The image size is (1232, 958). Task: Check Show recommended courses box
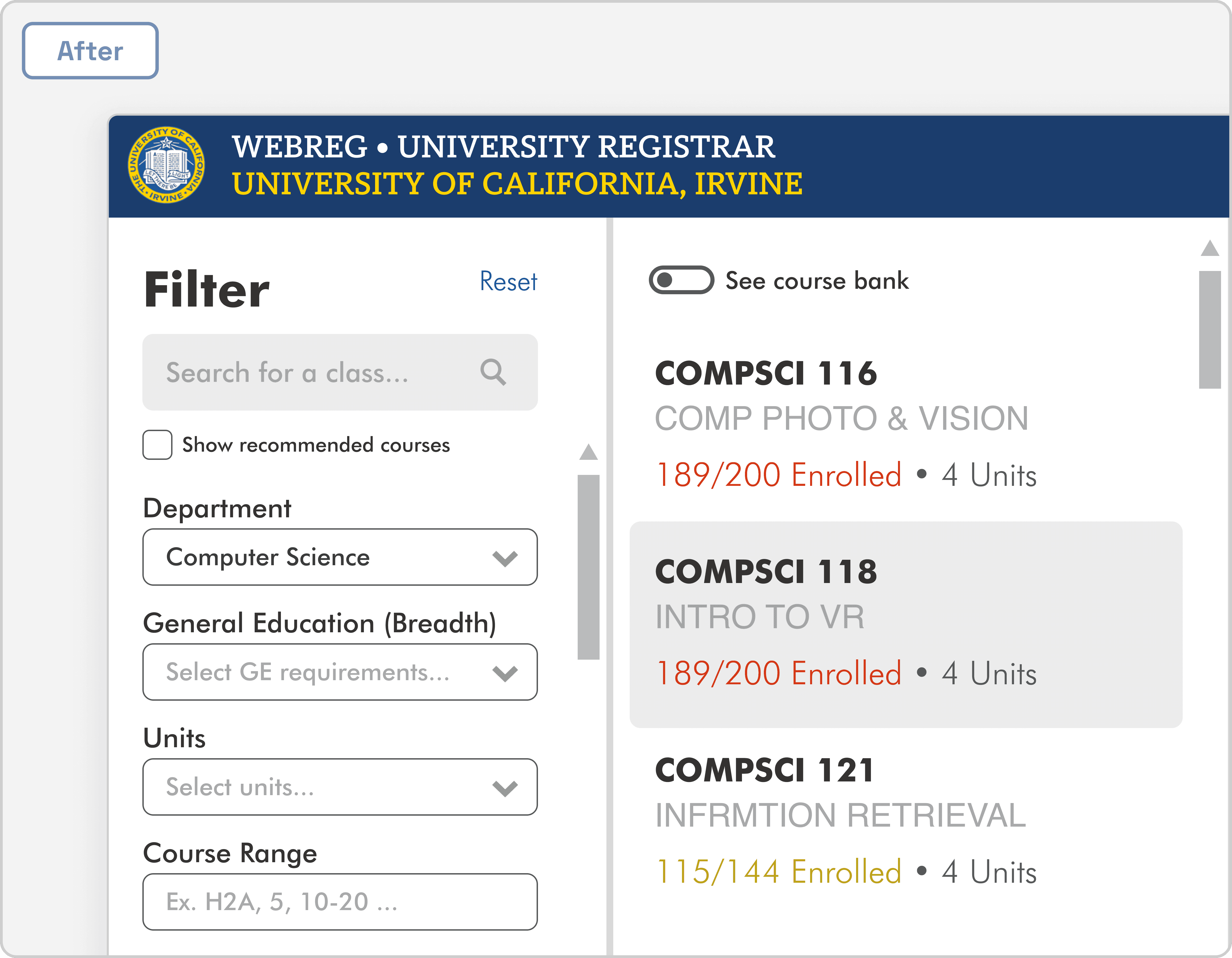157,445
